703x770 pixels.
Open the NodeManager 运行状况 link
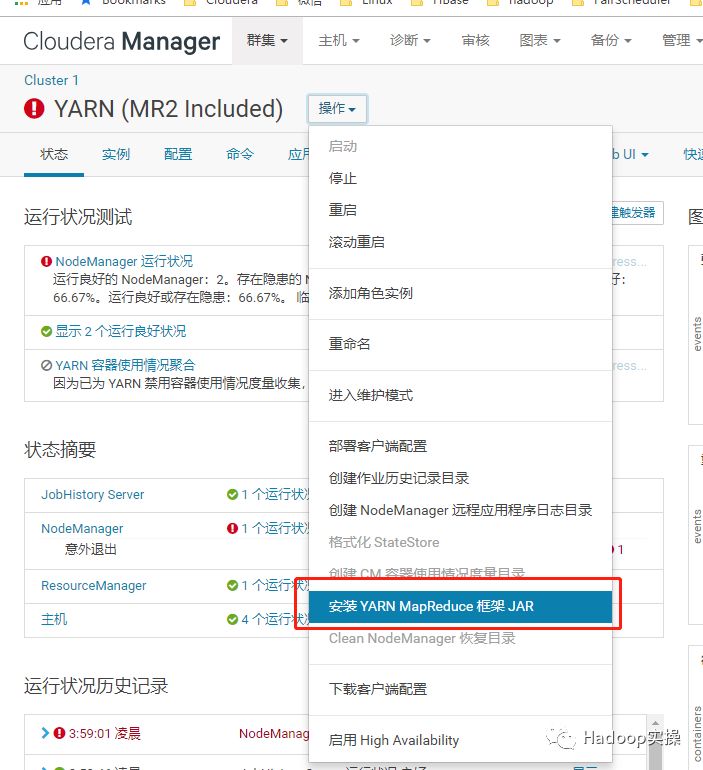124,261
